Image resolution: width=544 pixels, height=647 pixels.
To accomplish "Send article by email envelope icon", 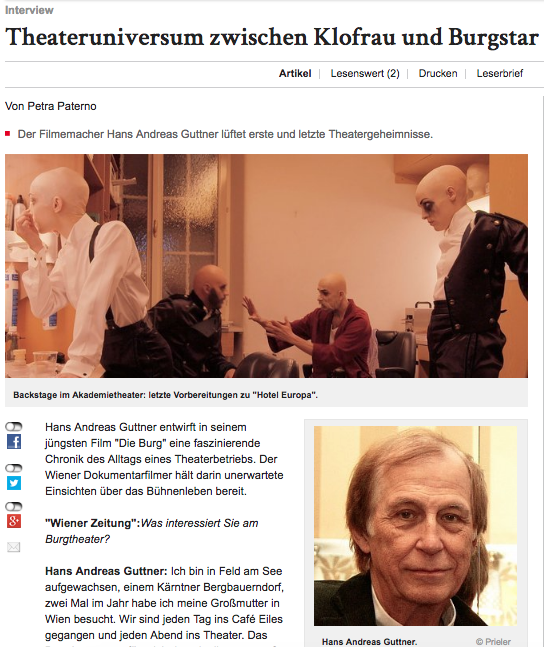I will (14, 547).
